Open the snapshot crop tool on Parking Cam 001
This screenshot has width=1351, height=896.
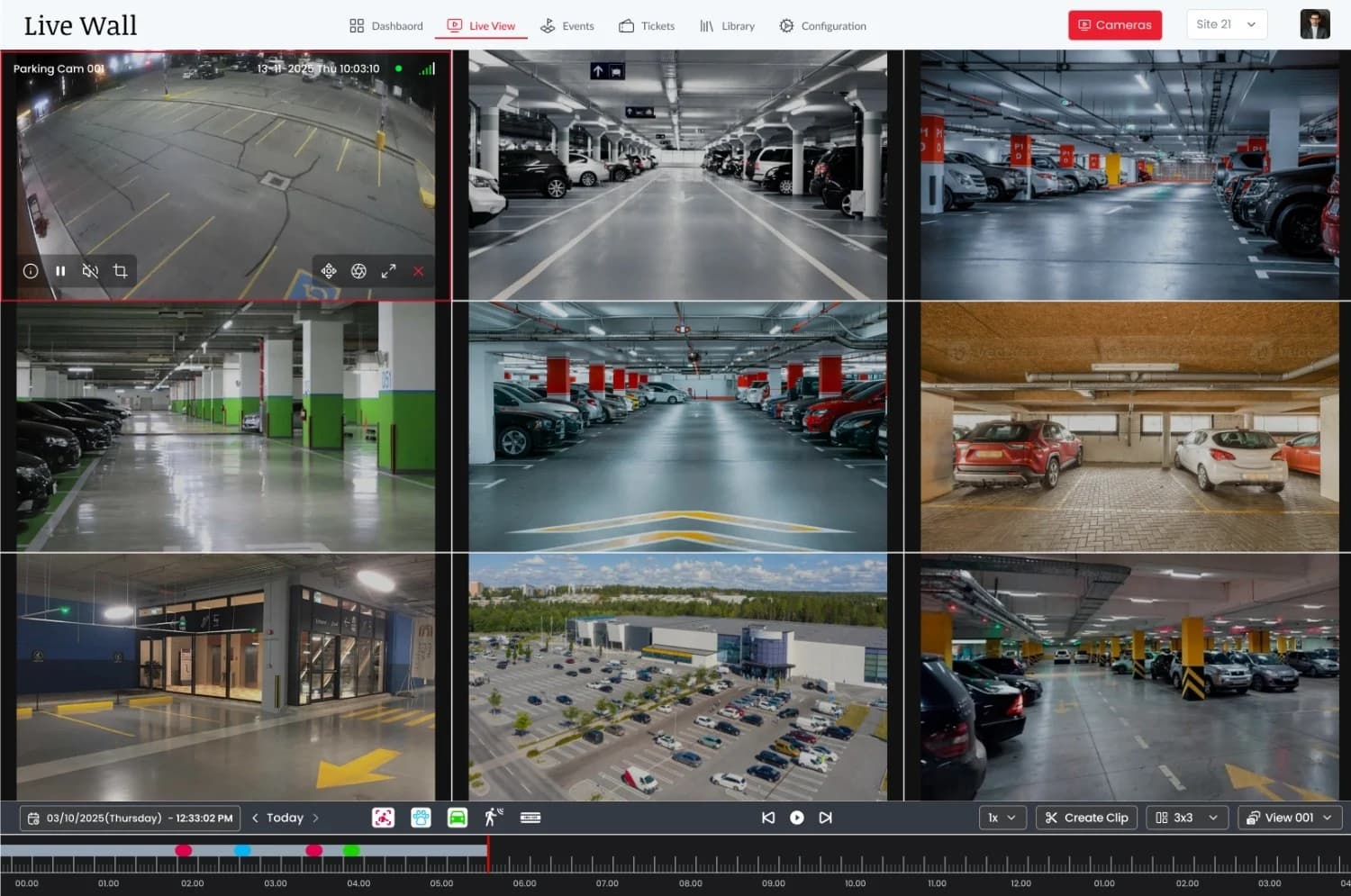point(120,270)
